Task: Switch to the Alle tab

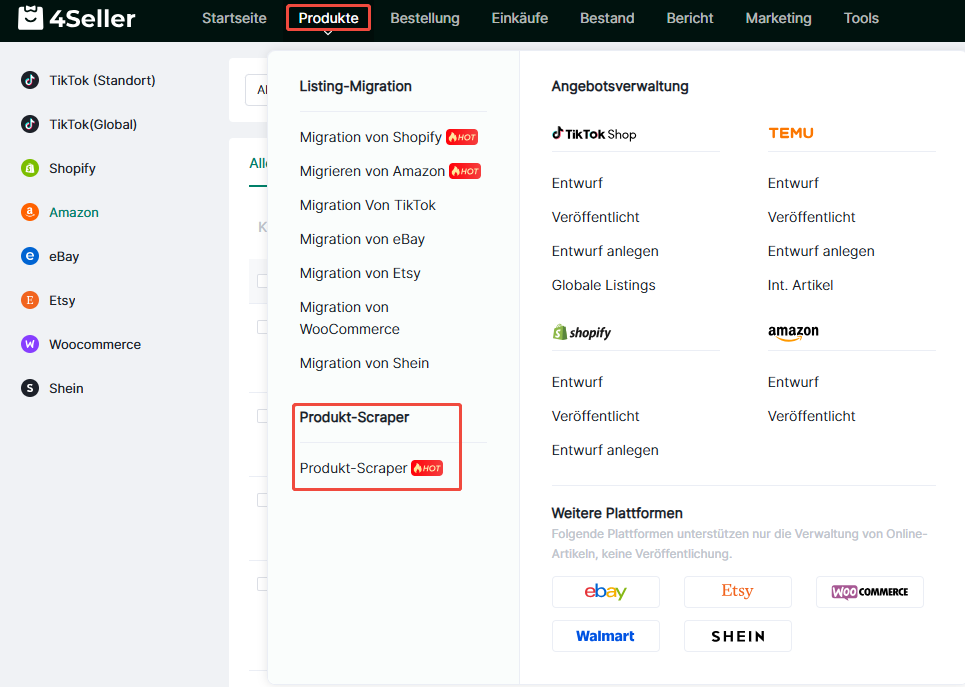Action: pos(258,164)
